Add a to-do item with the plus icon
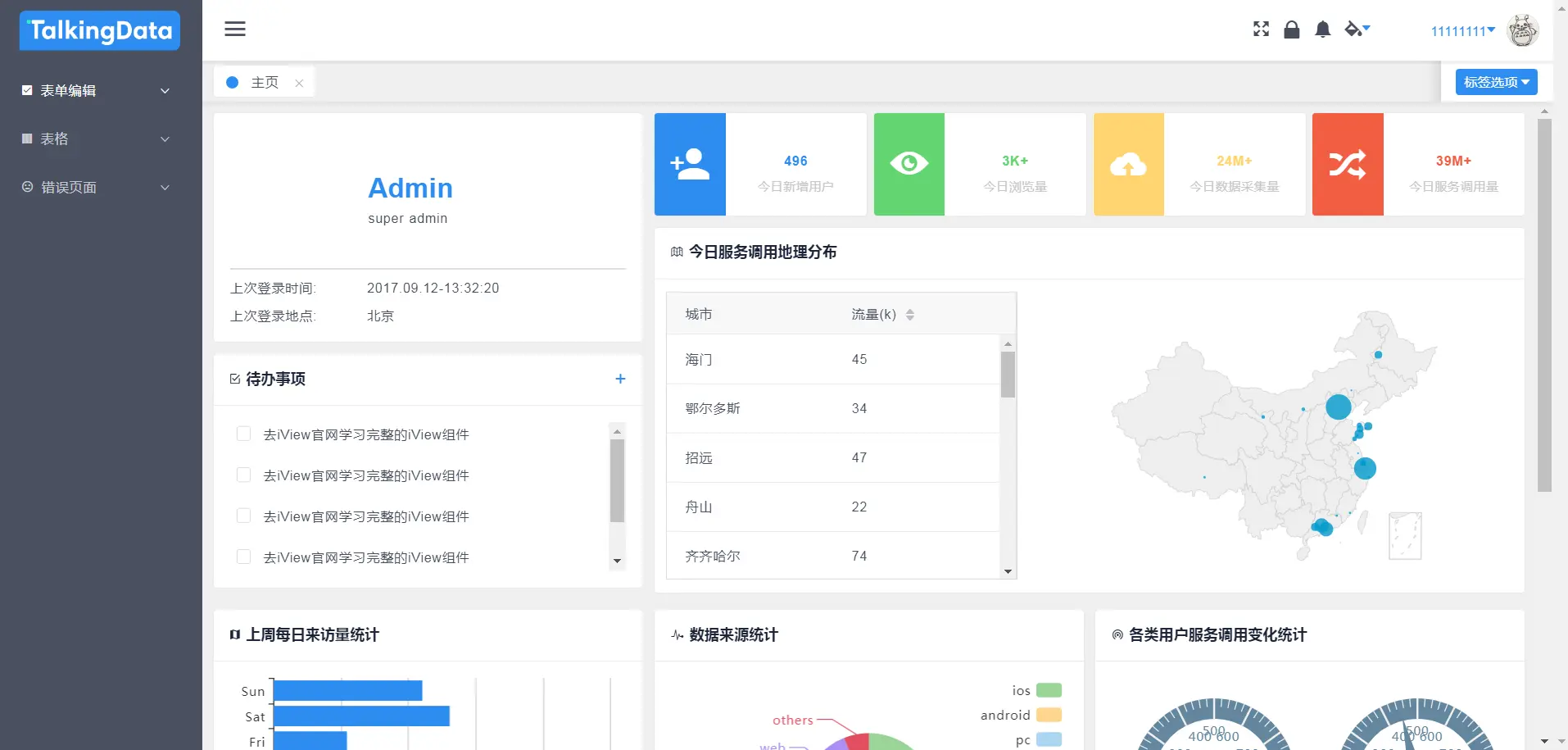The width and height of the screenshot is (1568, 750). tap(620, 379)
